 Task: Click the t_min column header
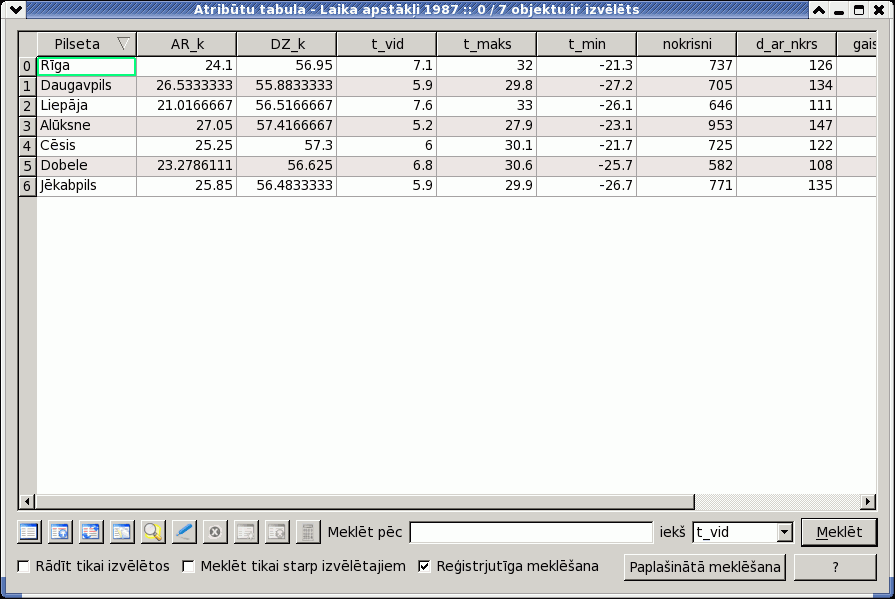(x=586, y=44)
